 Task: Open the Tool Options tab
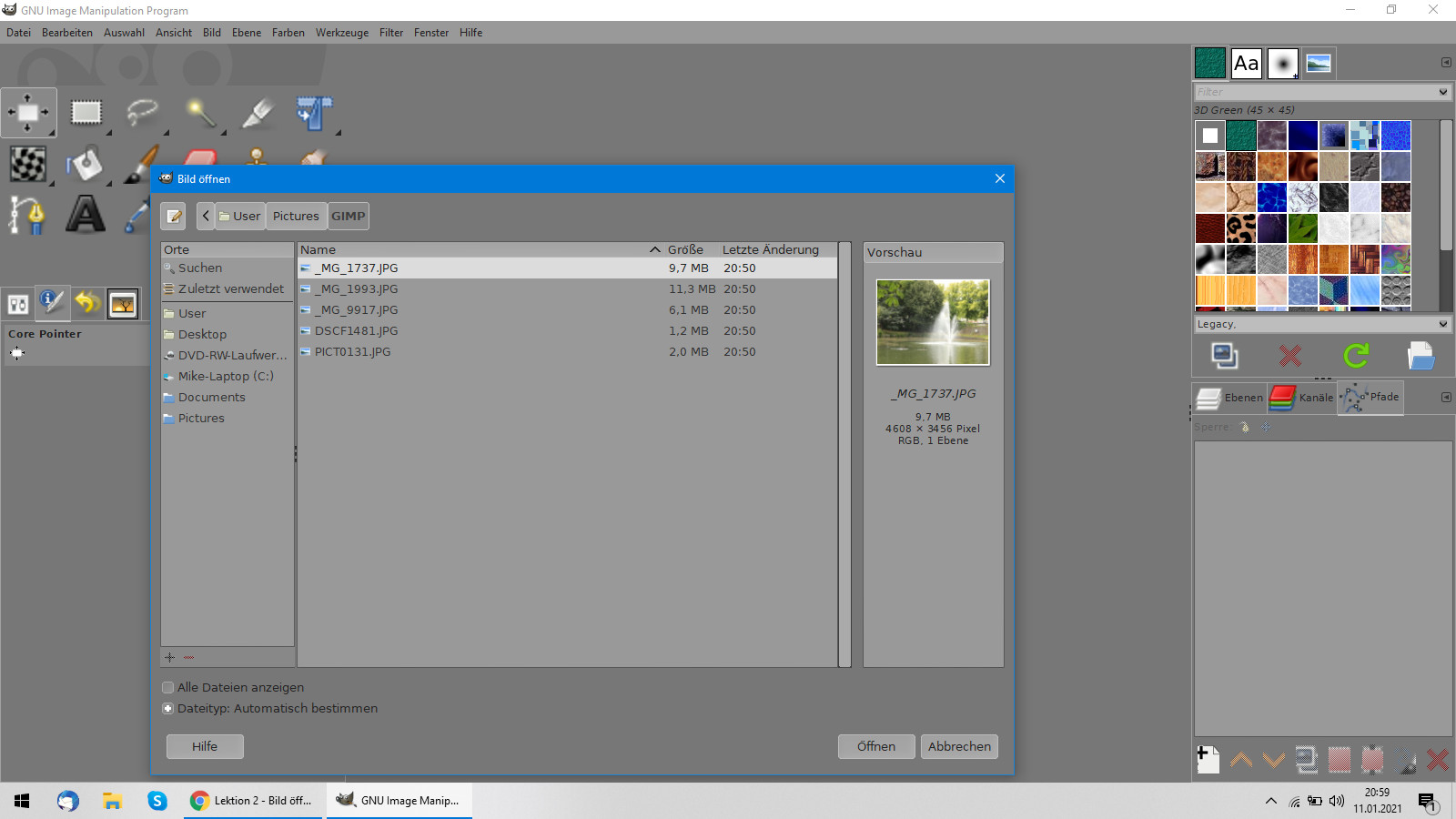click(x=18, y=304)
